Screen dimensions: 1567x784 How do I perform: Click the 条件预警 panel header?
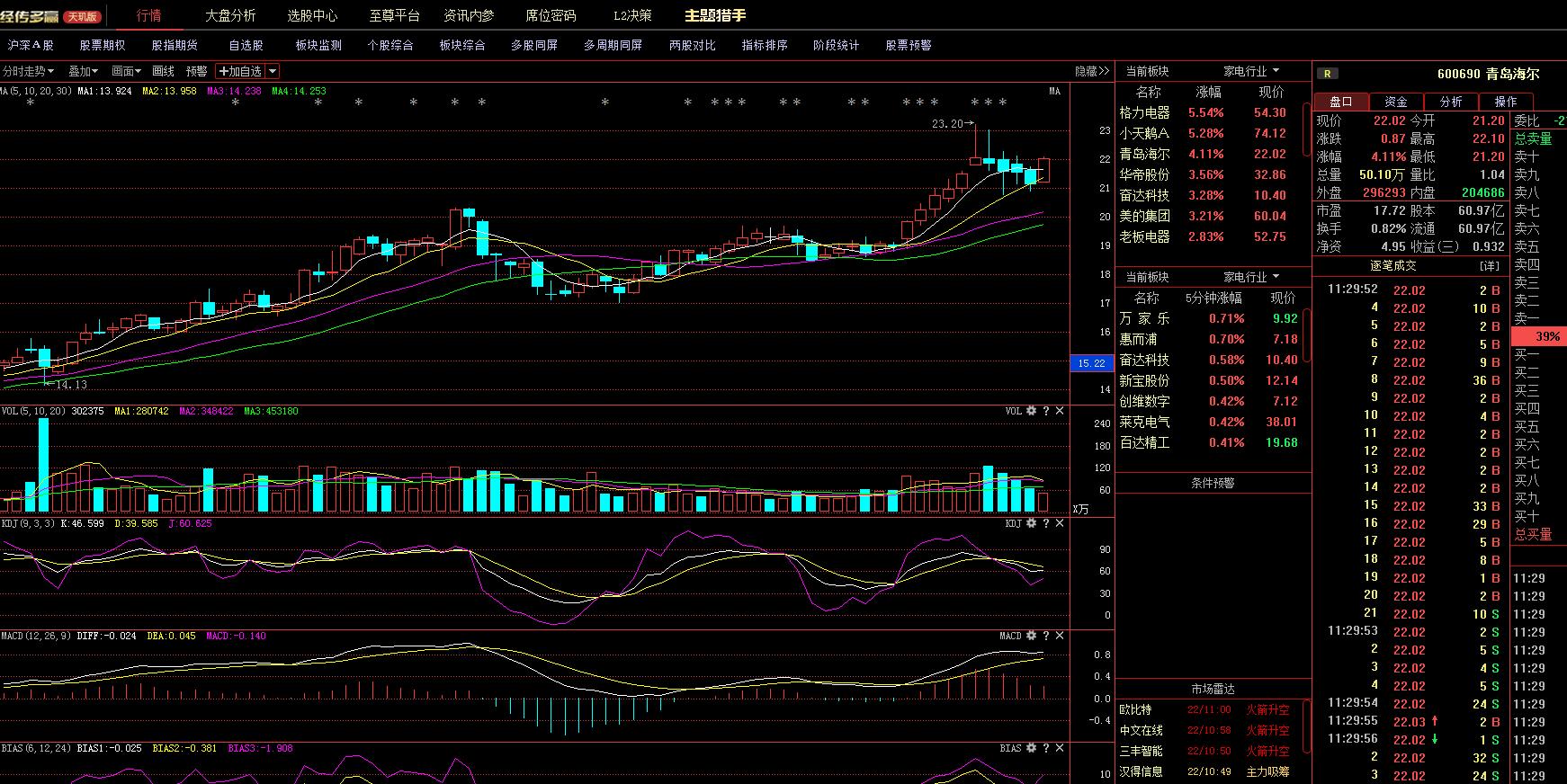pos(1213,483)
